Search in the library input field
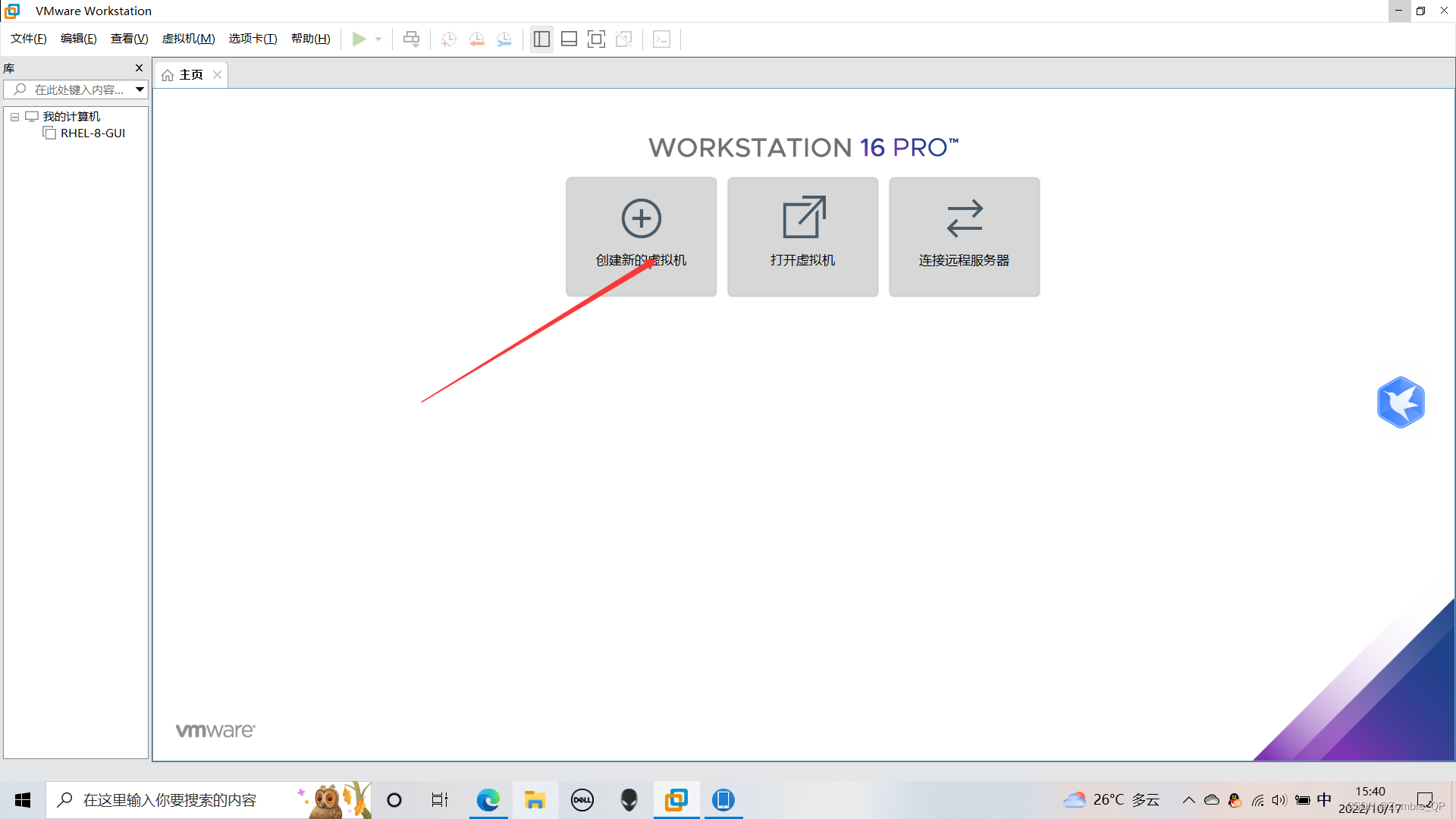Viewport: 1456px width, 819px height. (x=75, y=90)
